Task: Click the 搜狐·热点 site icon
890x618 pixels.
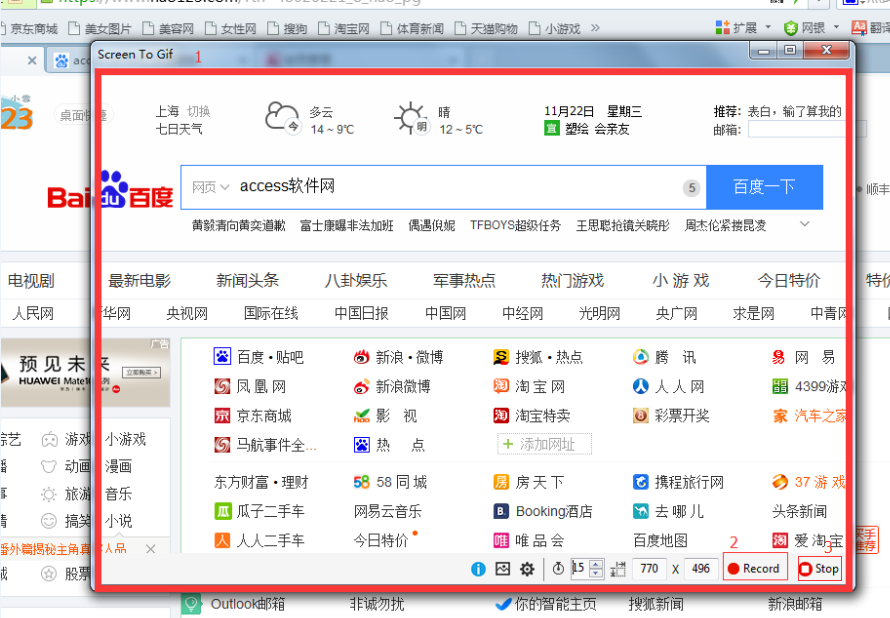Action: [x=501, y=357]
